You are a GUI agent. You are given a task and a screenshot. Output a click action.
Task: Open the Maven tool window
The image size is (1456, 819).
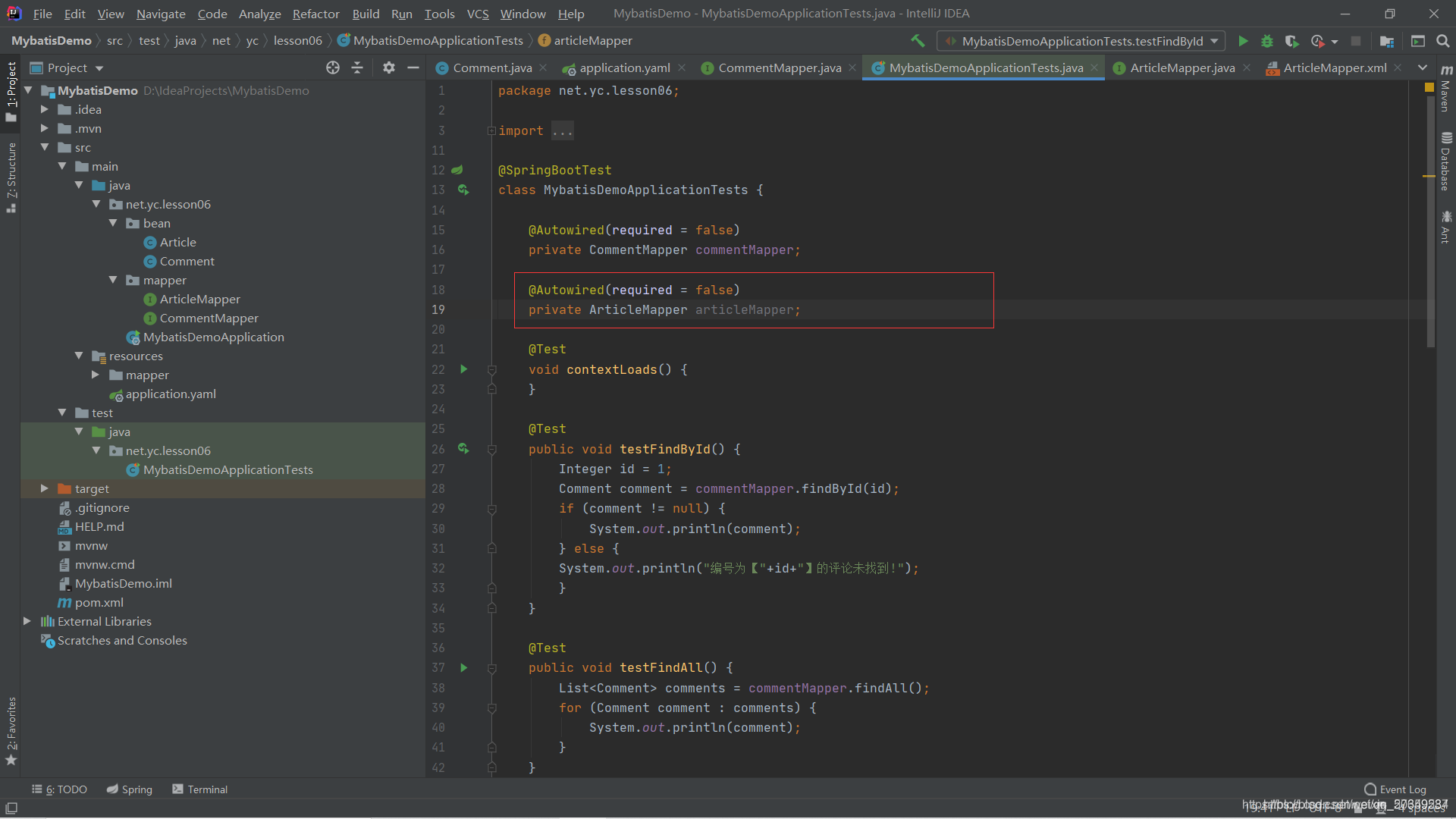[1446, 89]
